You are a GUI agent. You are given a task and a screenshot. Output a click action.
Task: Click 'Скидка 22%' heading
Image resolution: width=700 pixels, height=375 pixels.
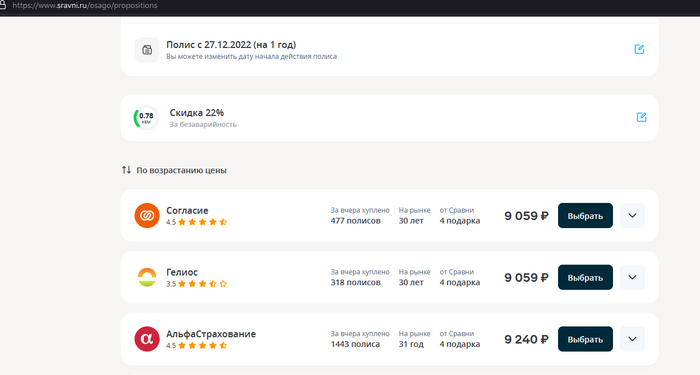coord(196,112)
